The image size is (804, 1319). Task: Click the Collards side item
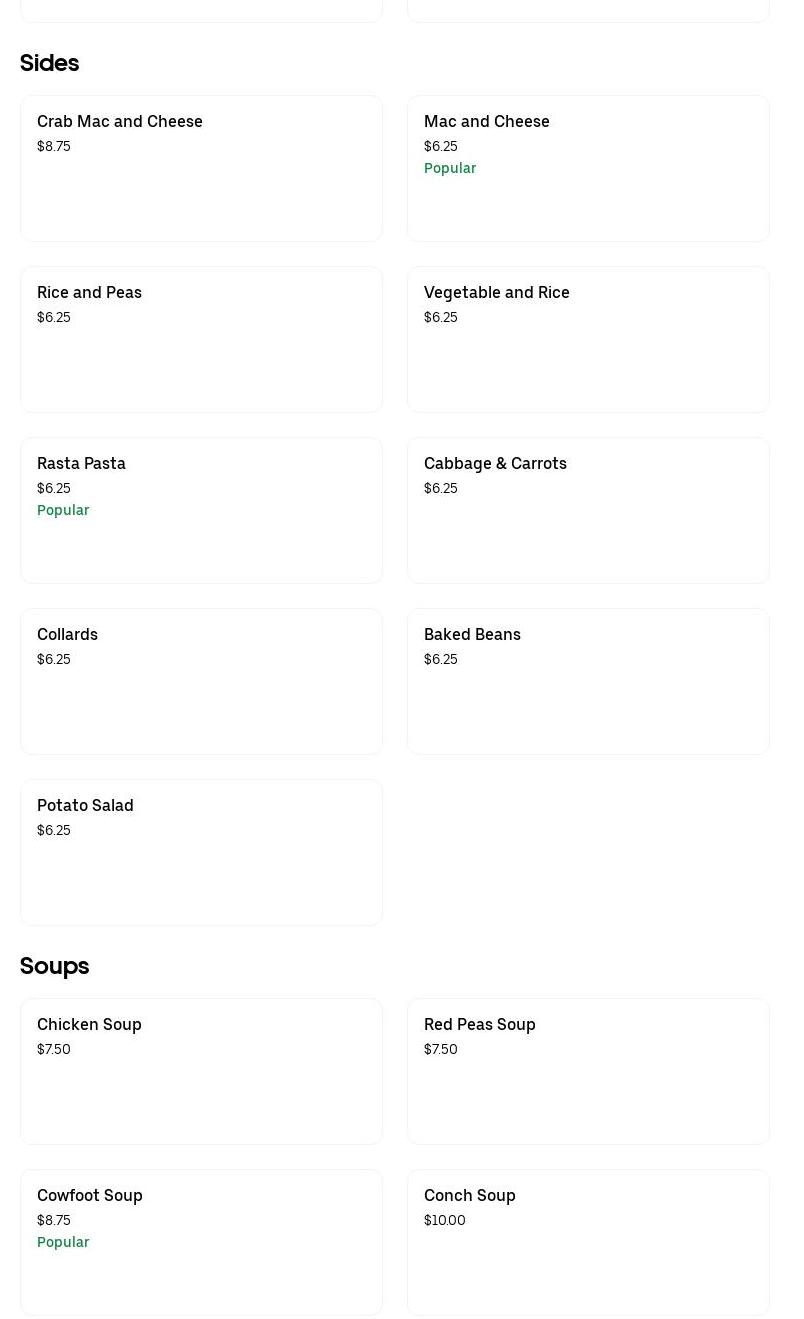201,681
